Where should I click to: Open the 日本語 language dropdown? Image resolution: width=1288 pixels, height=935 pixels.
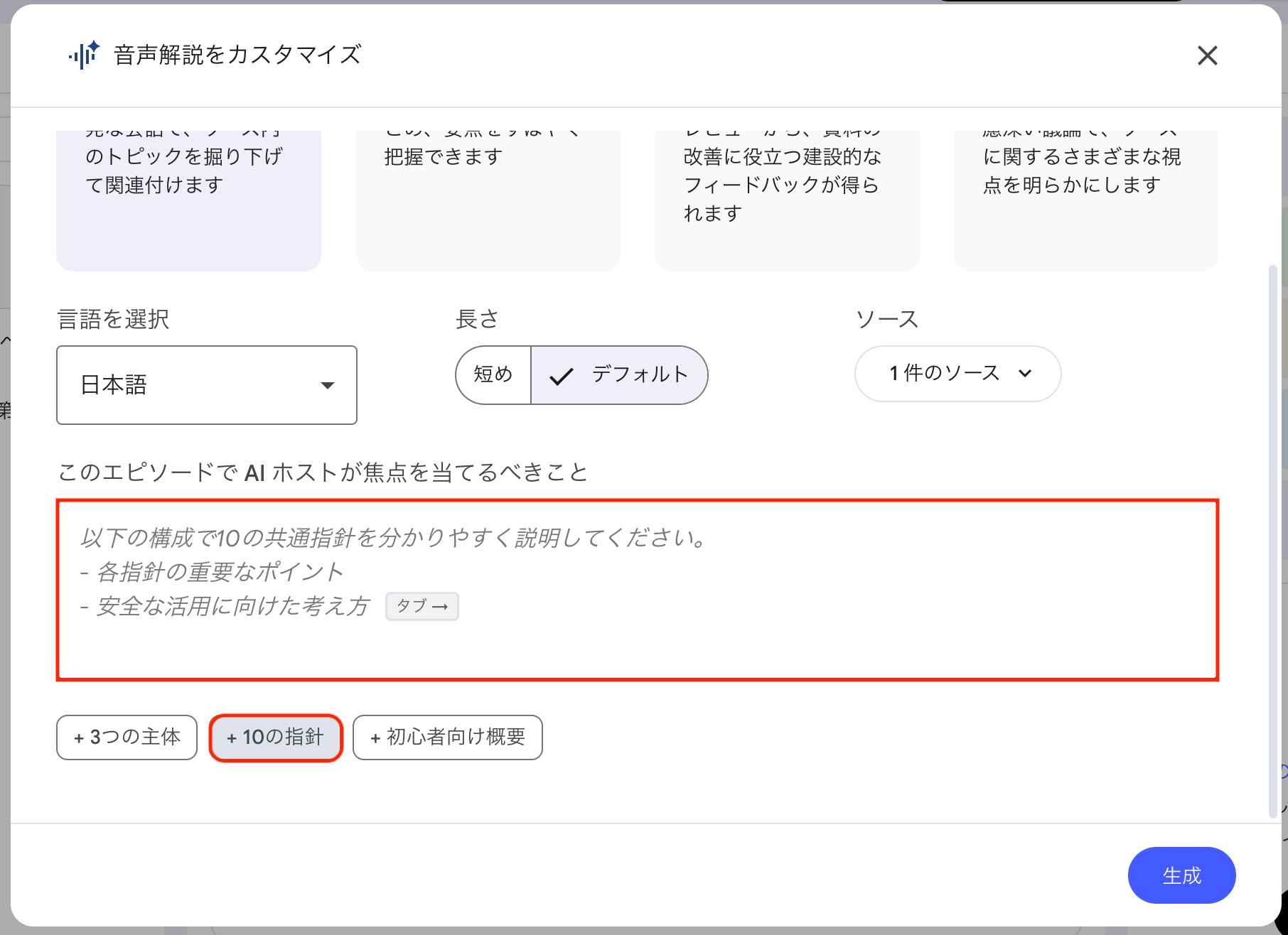point(207,385)
